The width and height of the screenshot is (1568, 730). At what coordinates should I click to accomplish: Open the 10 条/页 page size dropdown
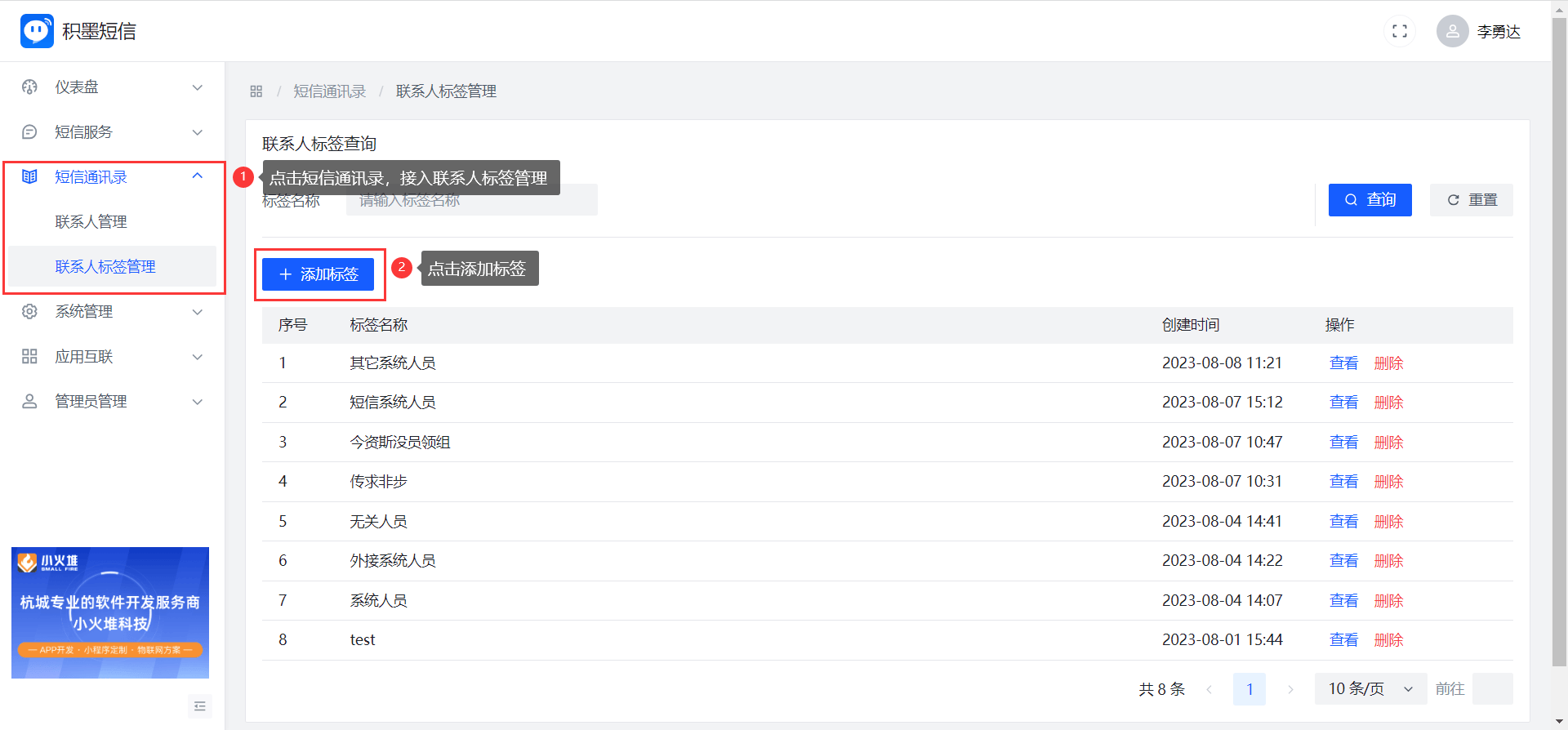[x=1370, y=689]
